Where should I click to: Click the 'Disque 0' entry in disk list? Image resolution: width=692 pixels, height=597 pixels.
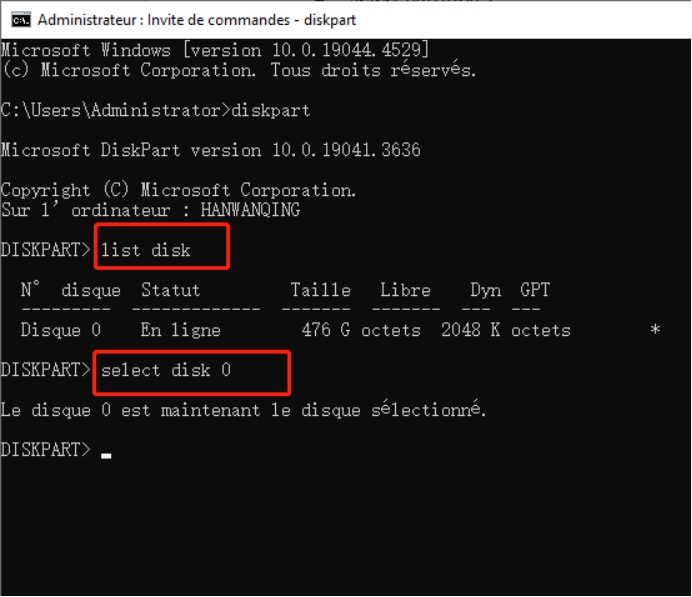60,330
